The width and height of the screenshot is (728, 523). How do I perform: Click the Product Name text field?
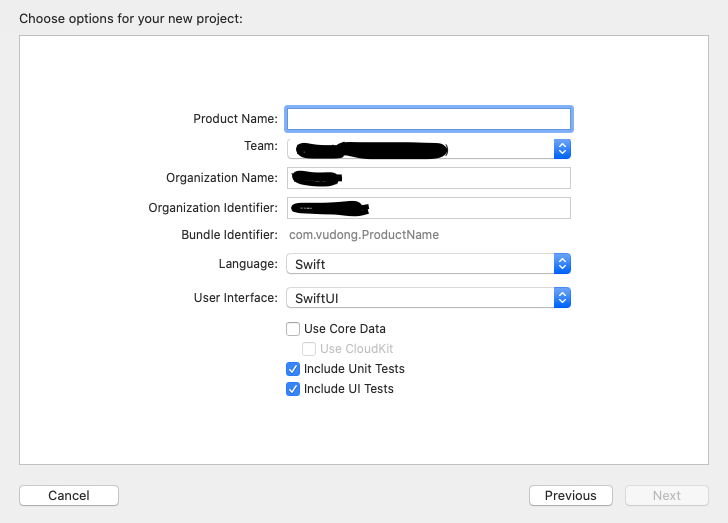(428, 119)
